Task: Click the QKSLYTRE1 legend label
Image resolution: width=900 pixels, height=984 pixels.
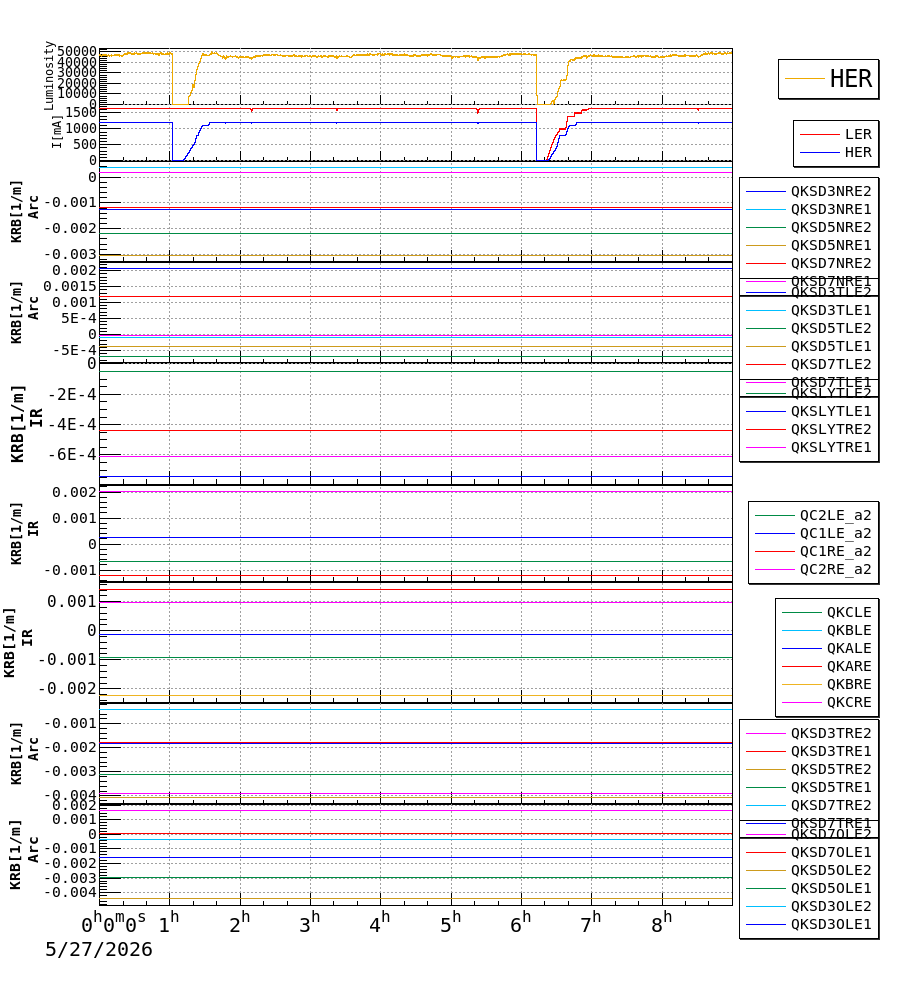Action: pos(830,447)
